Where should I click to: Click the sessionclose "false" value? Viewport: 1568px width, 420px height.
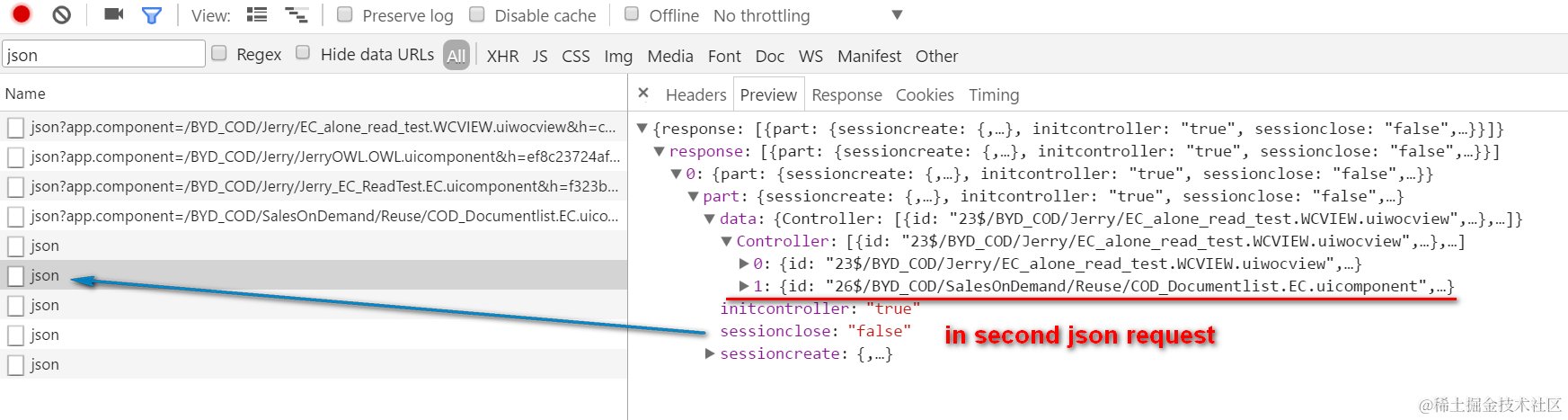click(x=879, y=331)
